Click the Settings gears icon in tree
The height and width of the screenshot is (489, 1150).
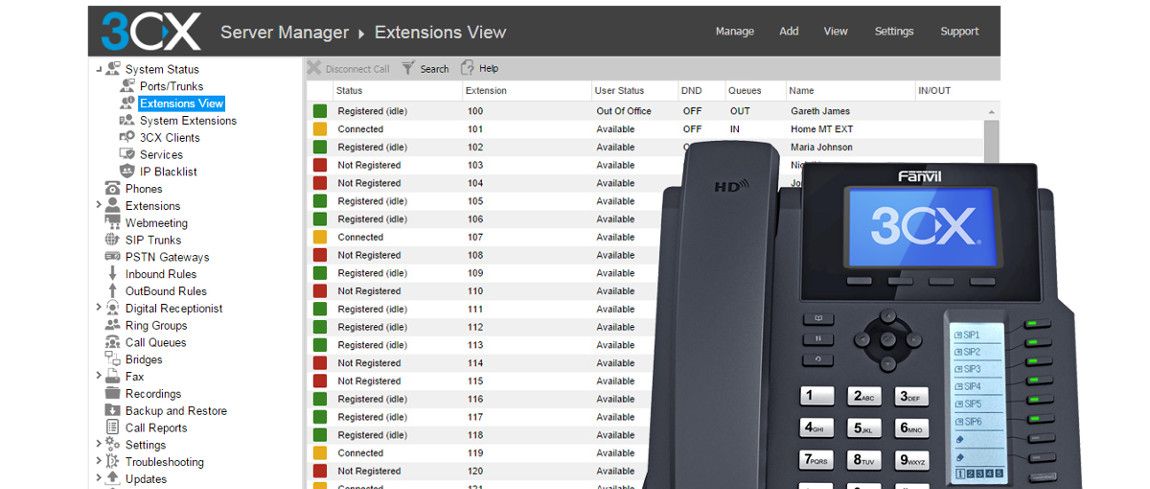[112, 444]
